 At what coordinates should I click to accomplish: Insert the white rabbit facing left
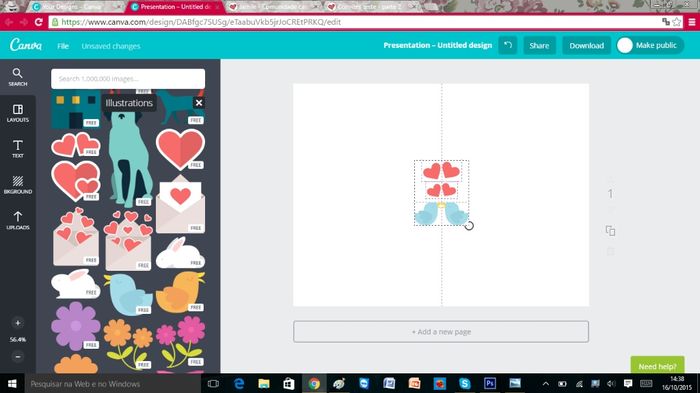pos(75,284)
